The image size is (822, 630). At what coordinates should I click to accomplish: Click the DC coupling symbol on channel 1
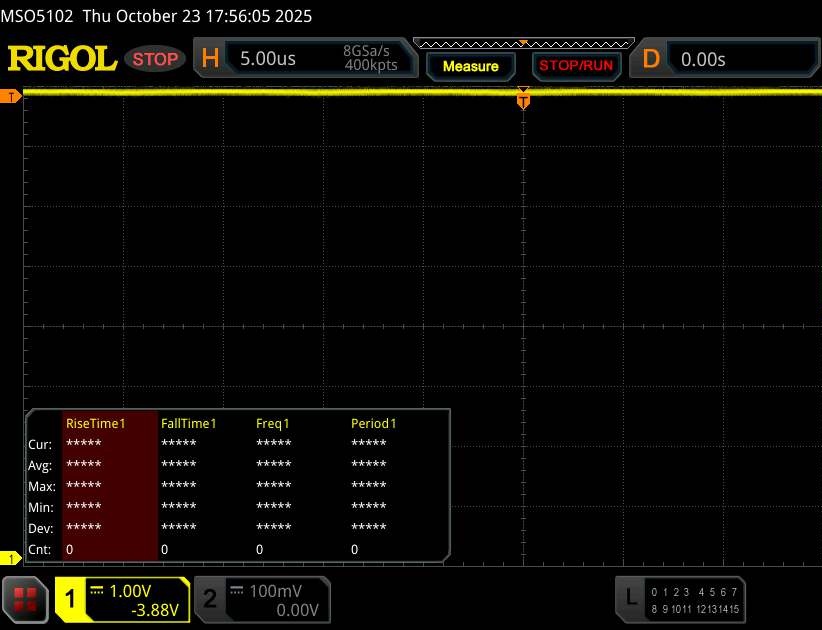[x=97, y=590]
